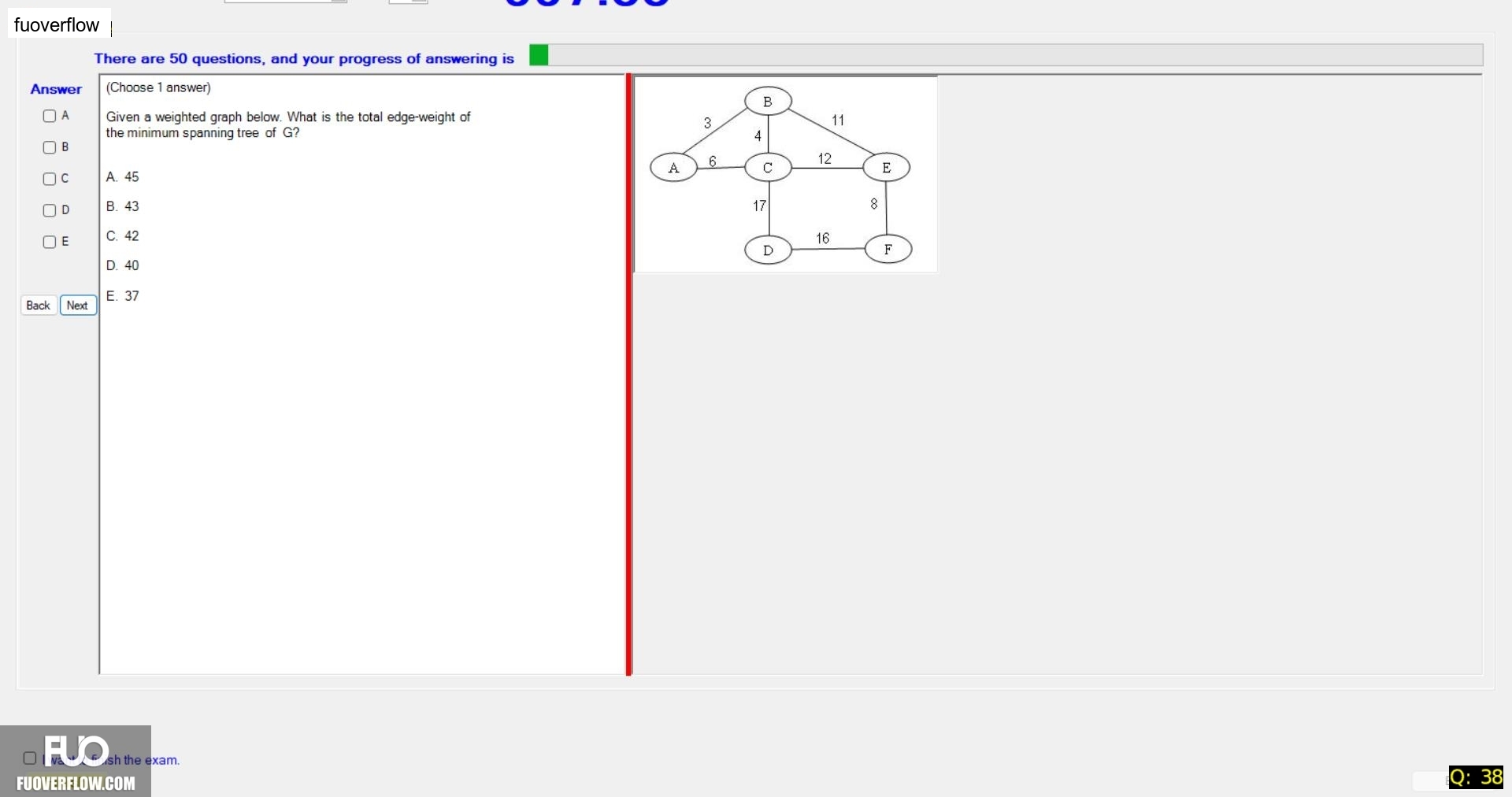Click node D in the graph
The width and height of the screenshot is (1512, 797).
pyautogui.click(x=768, y=250)
